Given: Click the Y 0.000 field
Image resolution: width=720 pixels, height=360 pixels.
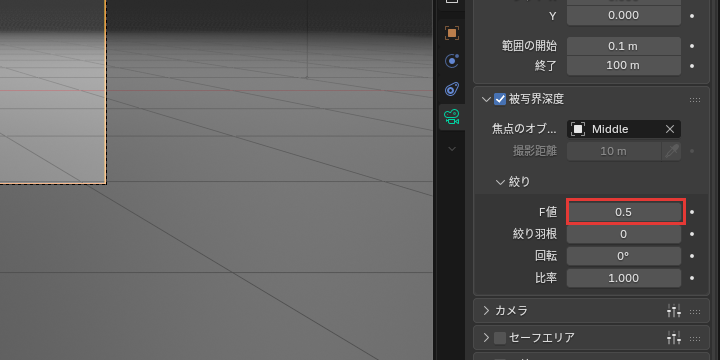Looking at the screenshot, I should (624, 16).
